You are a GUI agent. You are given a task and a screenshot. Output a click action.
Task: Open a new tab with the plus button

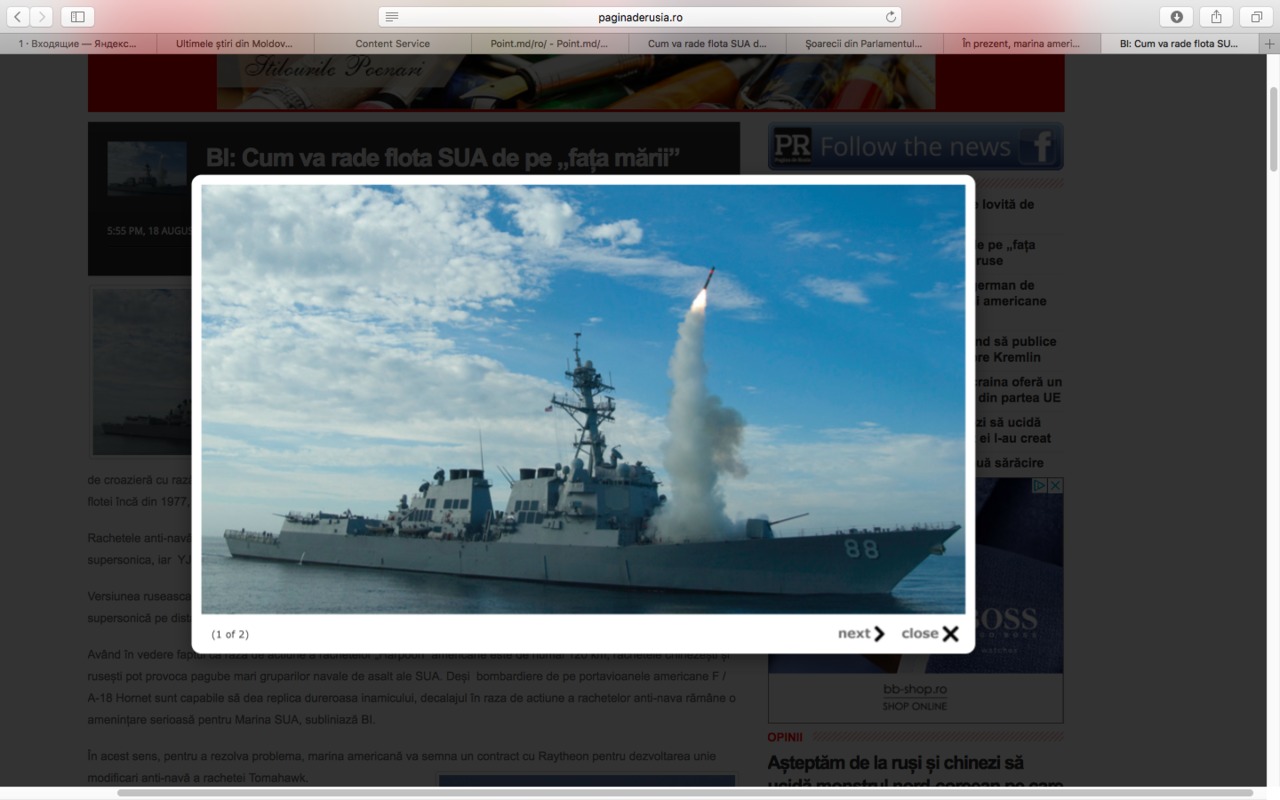click(1270, 44)
